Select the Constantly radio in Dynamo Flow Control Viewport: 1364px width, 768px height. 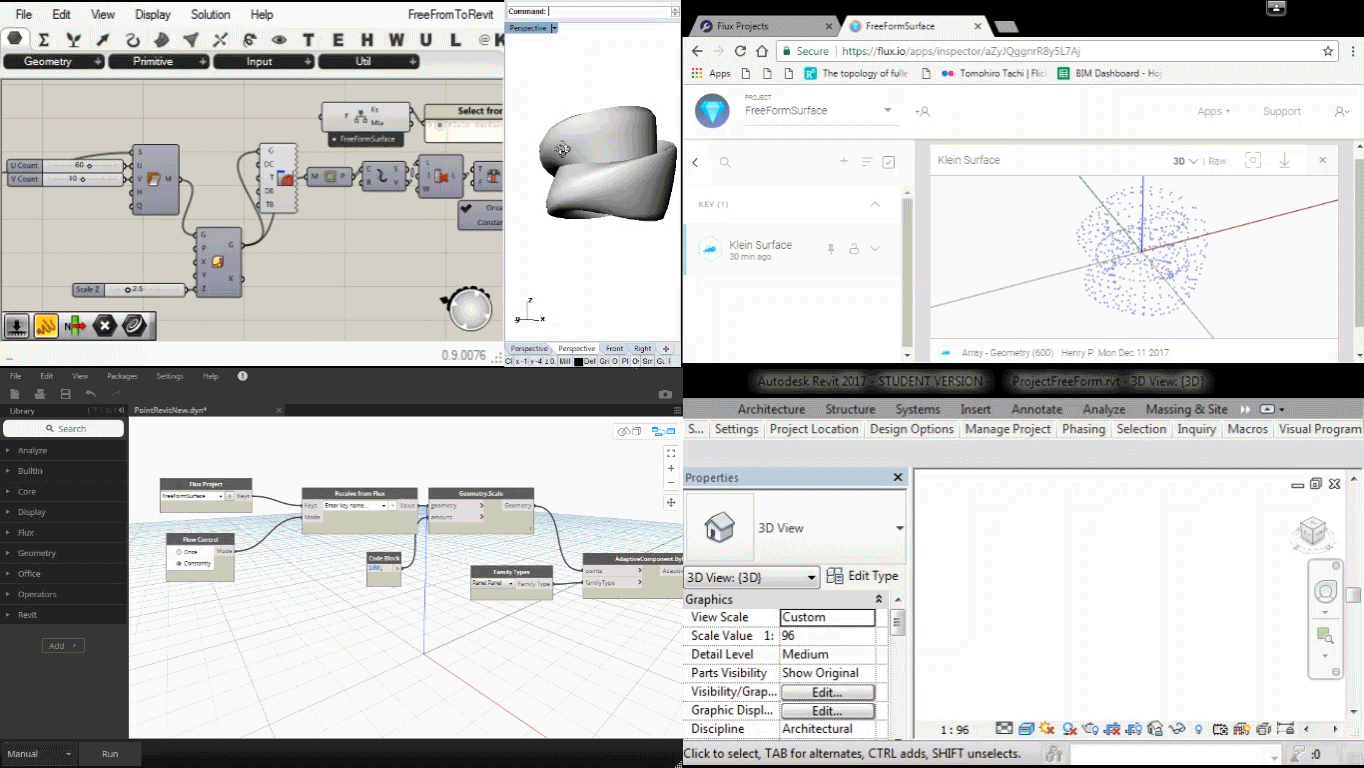[x=179, y=564]
